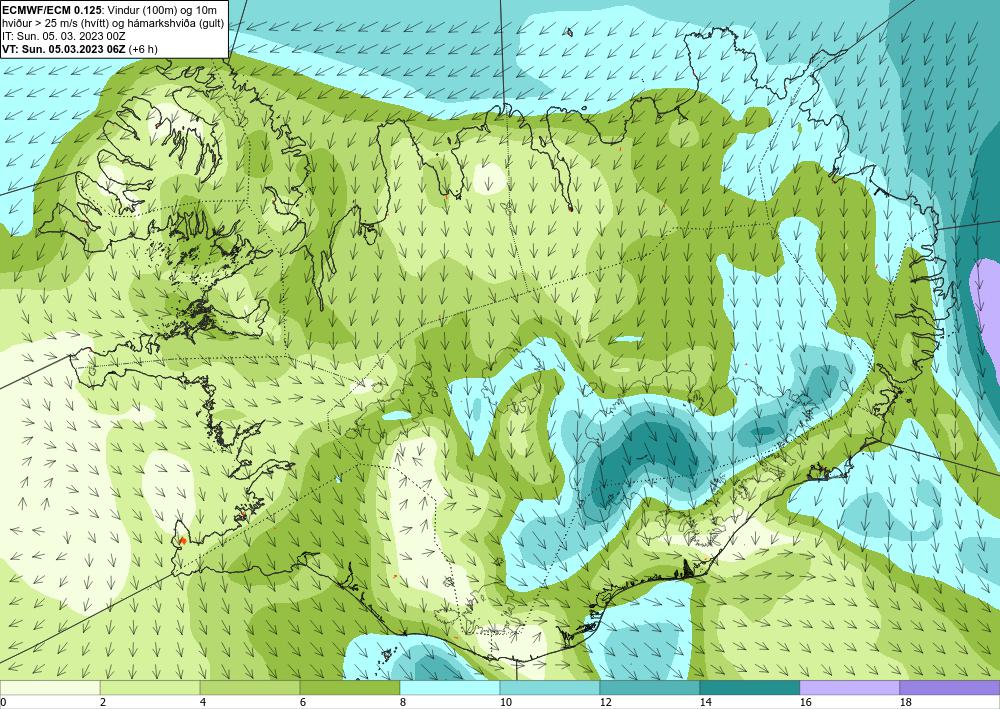Click the legend value label '4'

[203, 703]
